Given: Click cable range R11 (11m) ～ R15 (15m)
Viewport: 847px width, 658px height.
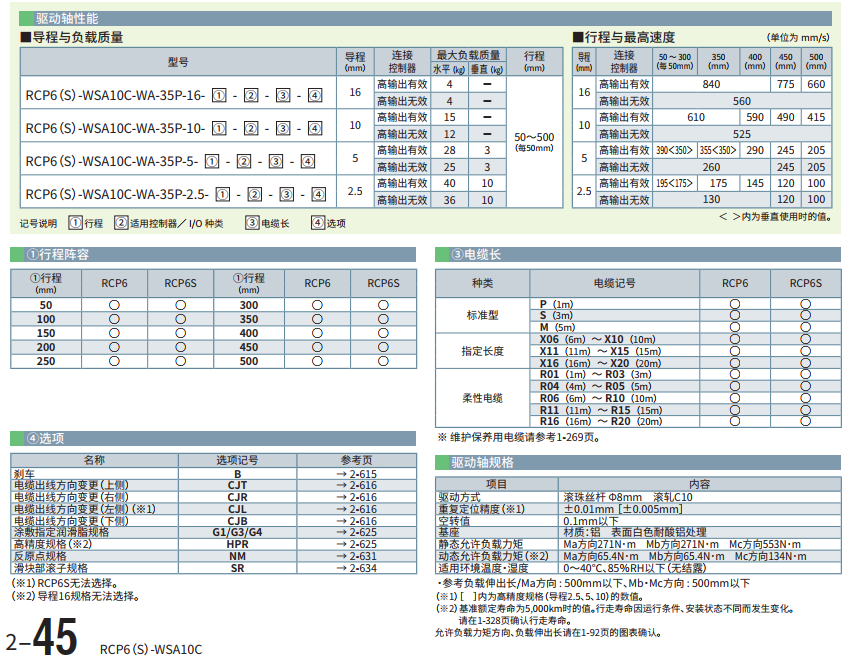Looking at the screenshot, I should [601, 410].
